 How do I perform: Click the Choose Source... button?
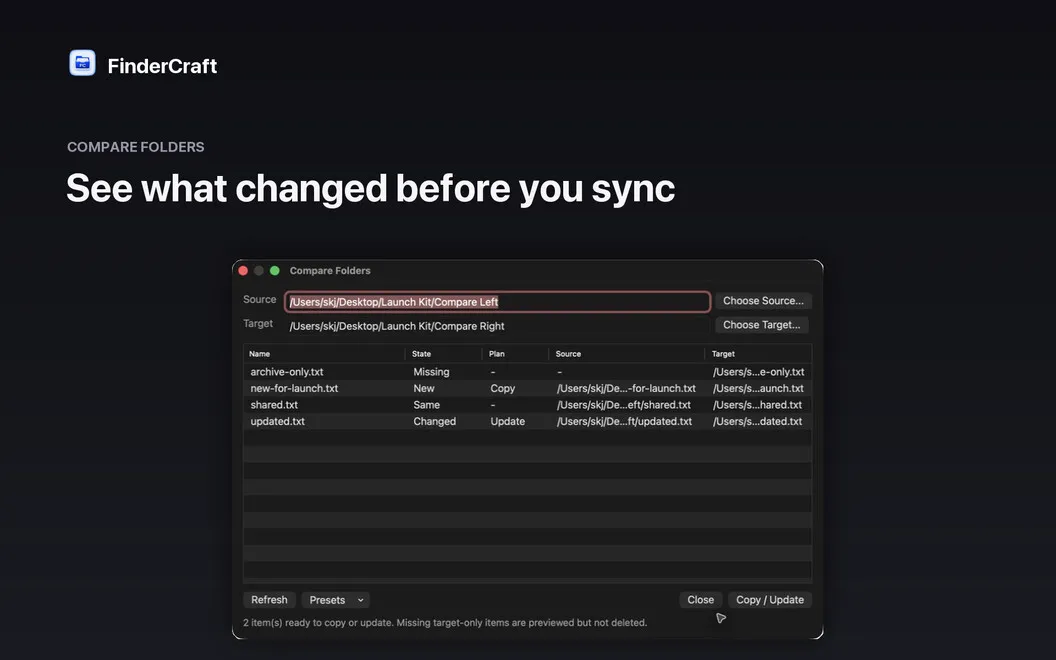(763, 300)
